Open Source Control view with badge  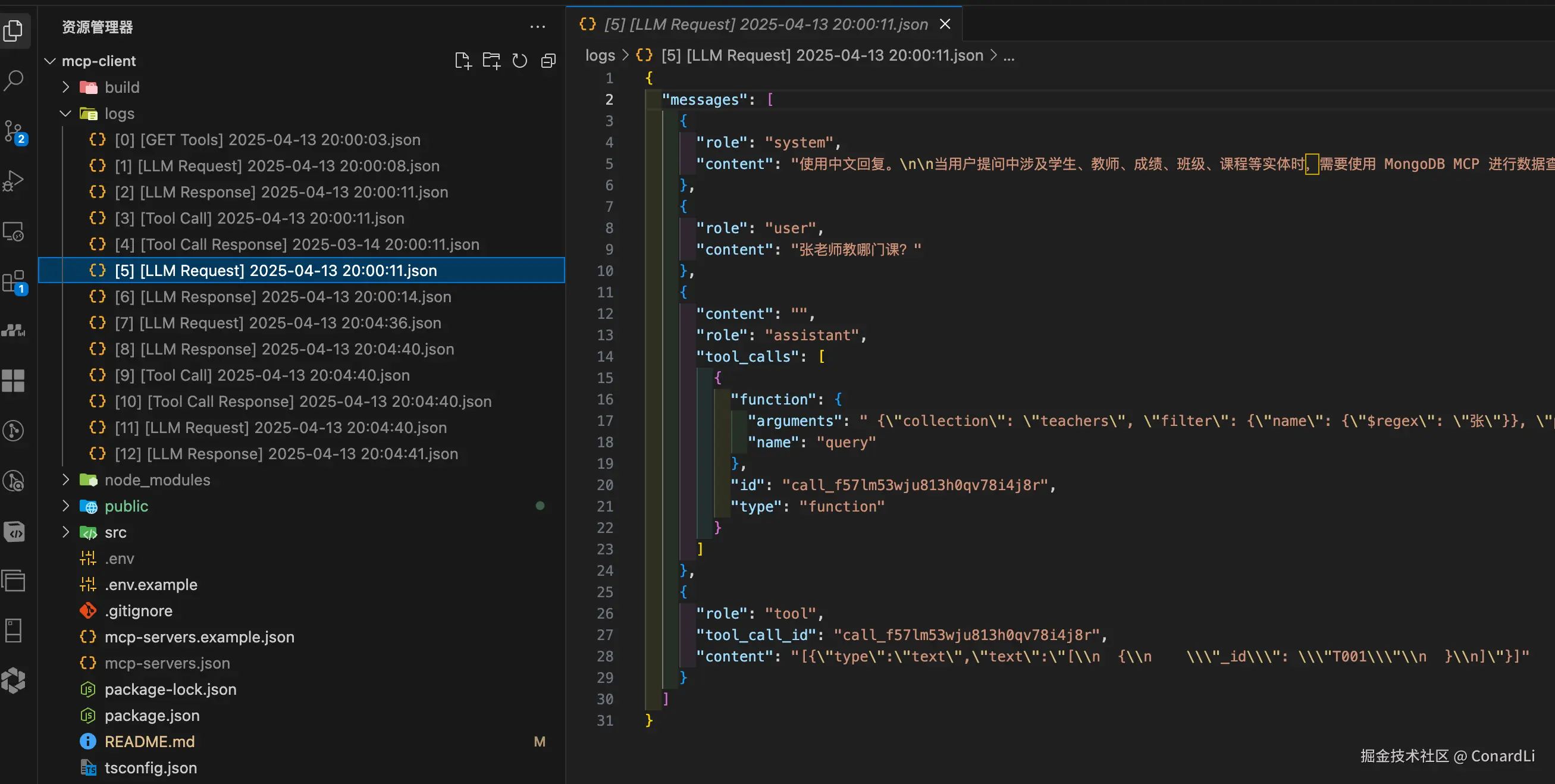(14, 131)
